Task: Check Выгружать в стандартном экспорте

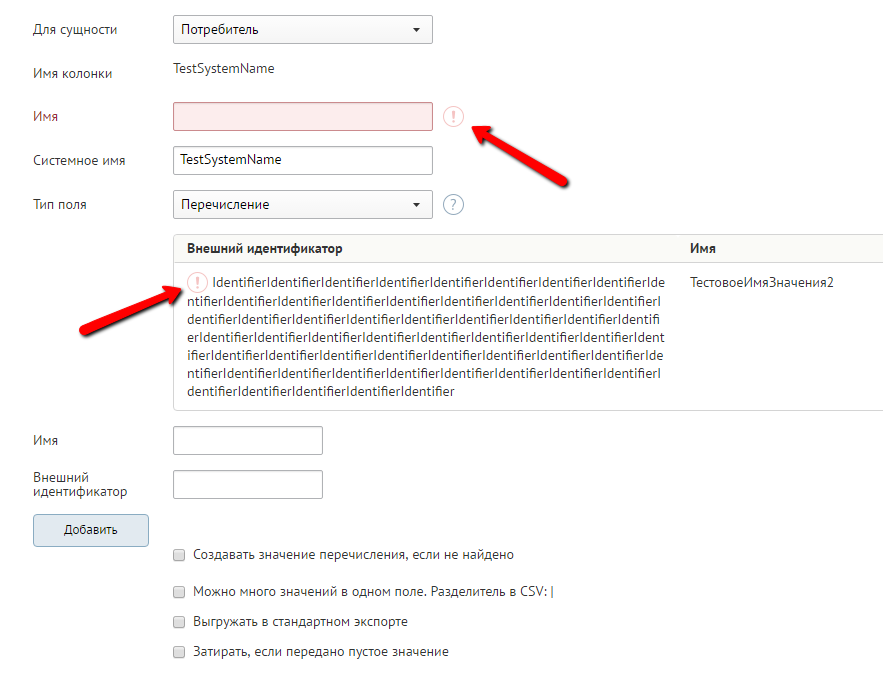Action: click(179, 622)
